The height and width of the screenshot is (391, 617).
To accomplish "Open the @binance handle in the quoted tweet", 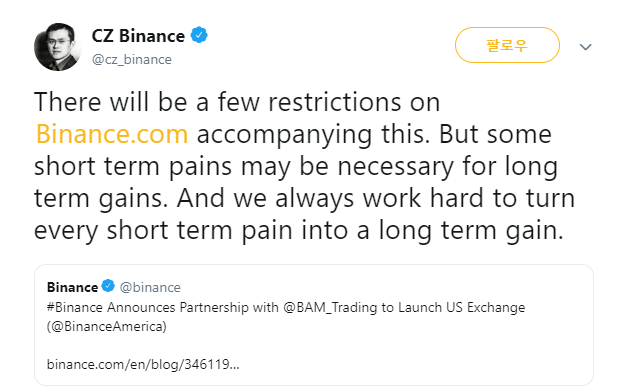I will click(x=150, y=288).
